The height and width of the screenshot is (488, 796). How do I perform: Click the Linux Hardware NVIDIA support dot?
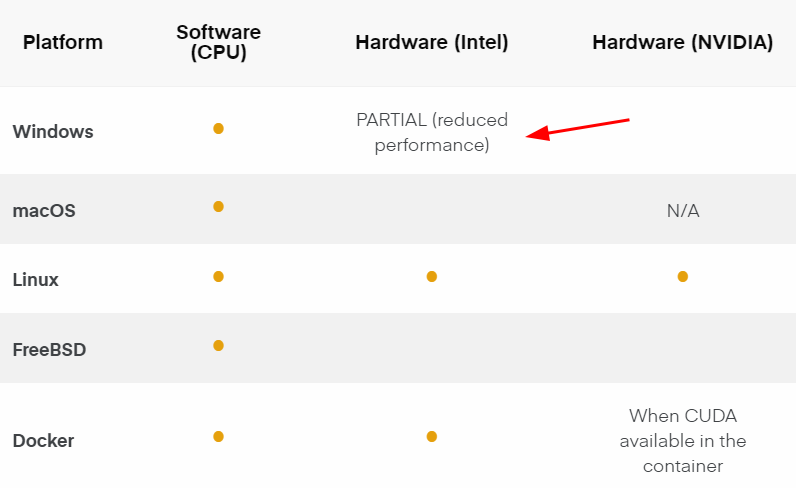coord(683,277)
